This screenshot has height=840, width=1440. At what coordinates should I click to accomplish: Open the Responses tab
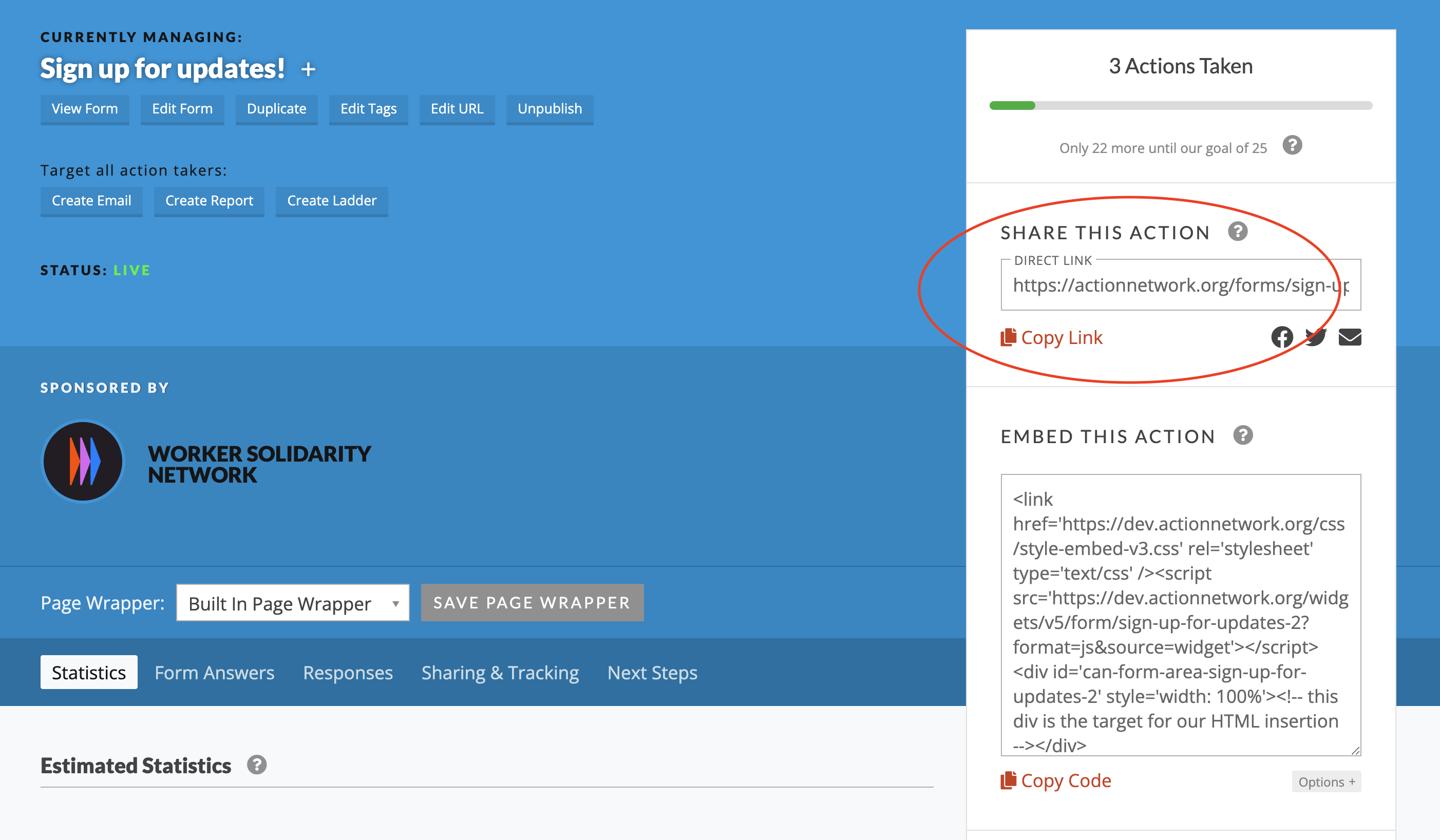[348, 673]
